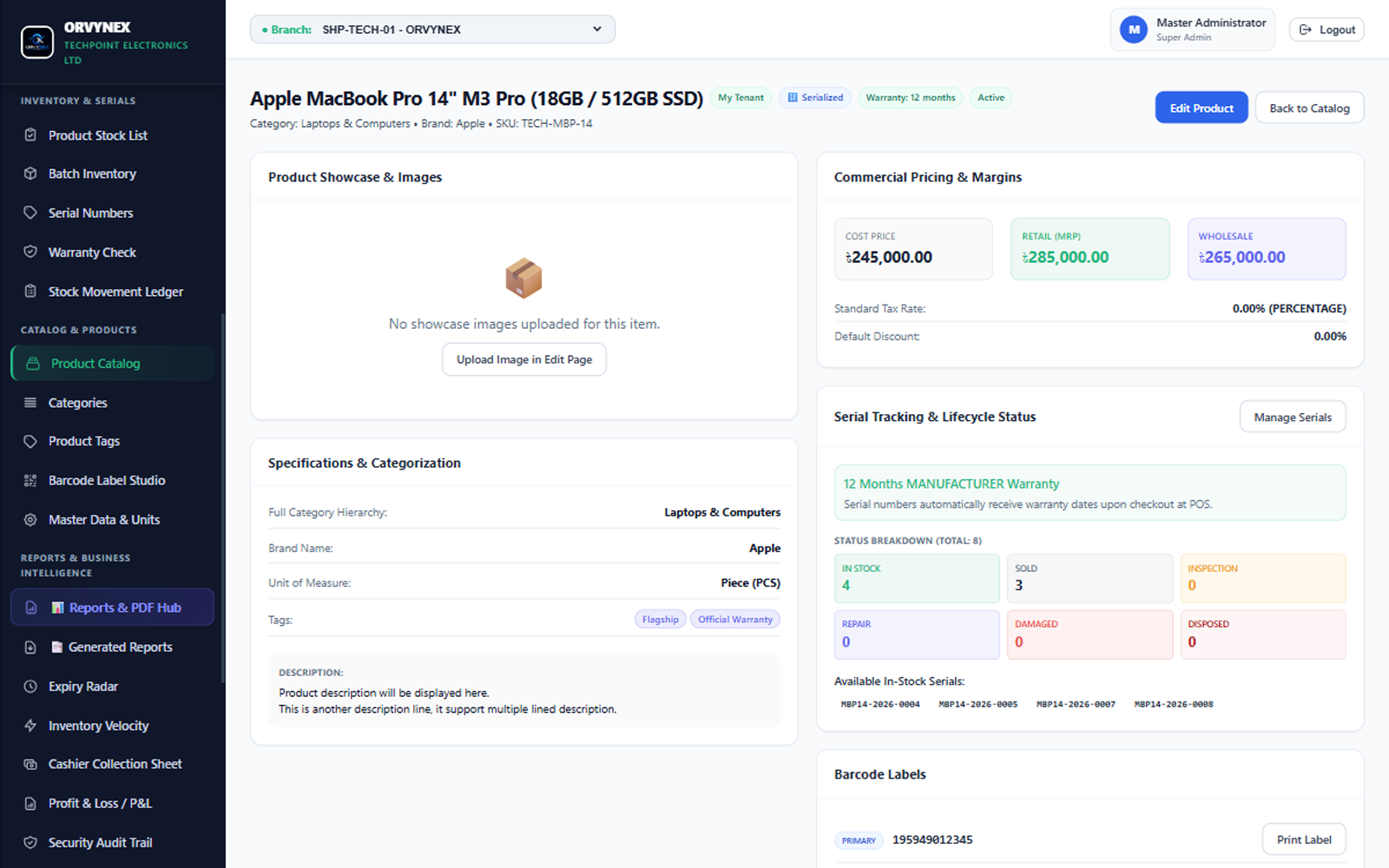Click the Orvynex logo icon

click(x=37, y=42)
